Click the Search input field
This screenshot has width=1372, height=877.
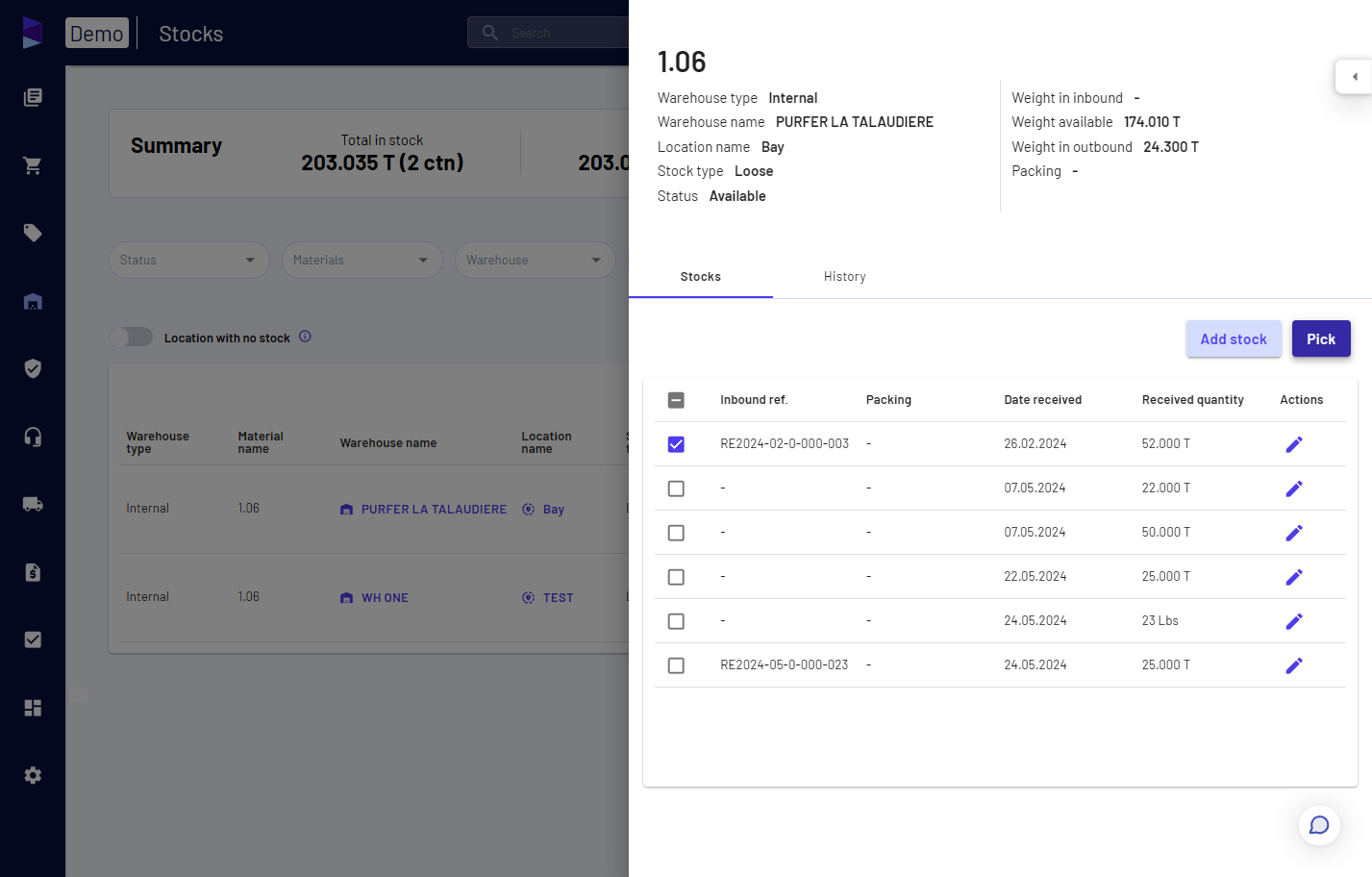(548, 33)
